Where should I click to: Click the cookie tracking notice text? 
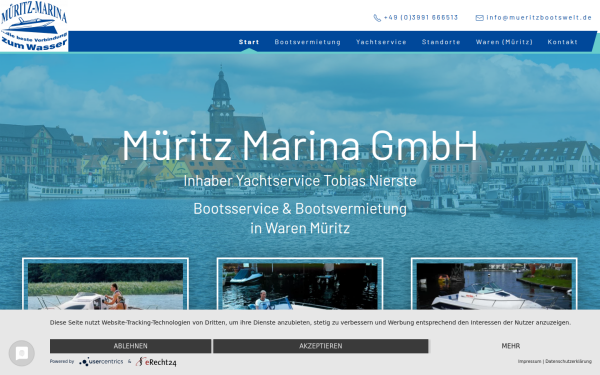(x=310, y=323)
